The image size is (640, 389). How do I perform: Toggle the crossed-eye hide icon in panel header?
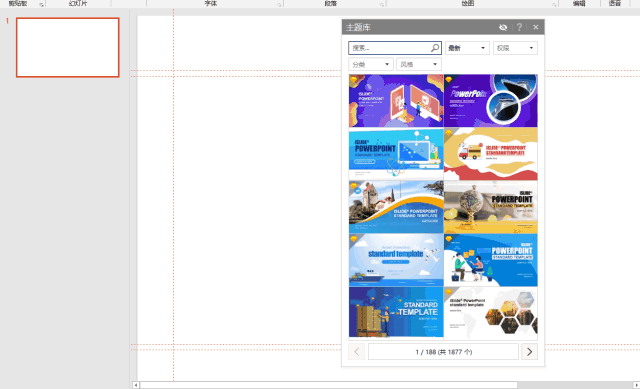click(503, 27)
